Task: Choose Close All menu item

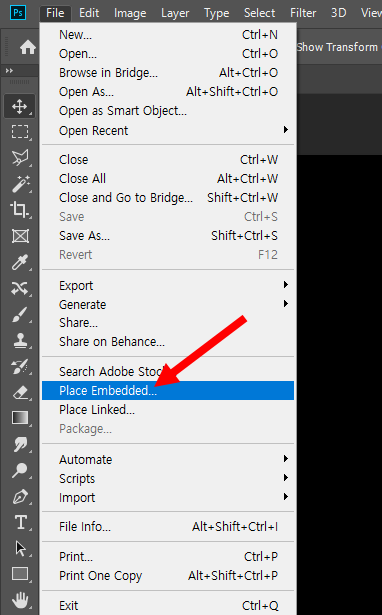Action: pos(168,178)
